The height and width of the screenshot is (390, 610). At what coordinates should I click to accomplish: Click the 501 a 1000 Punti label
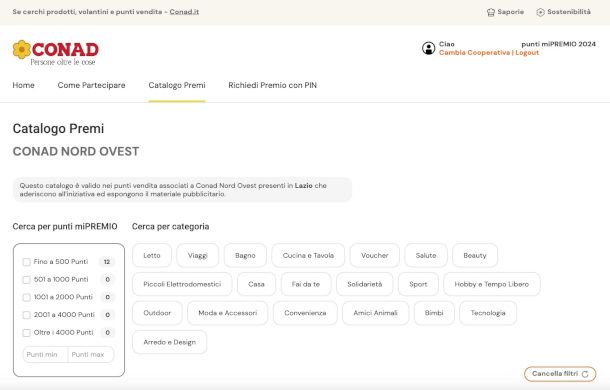click(x=61, y=279)
